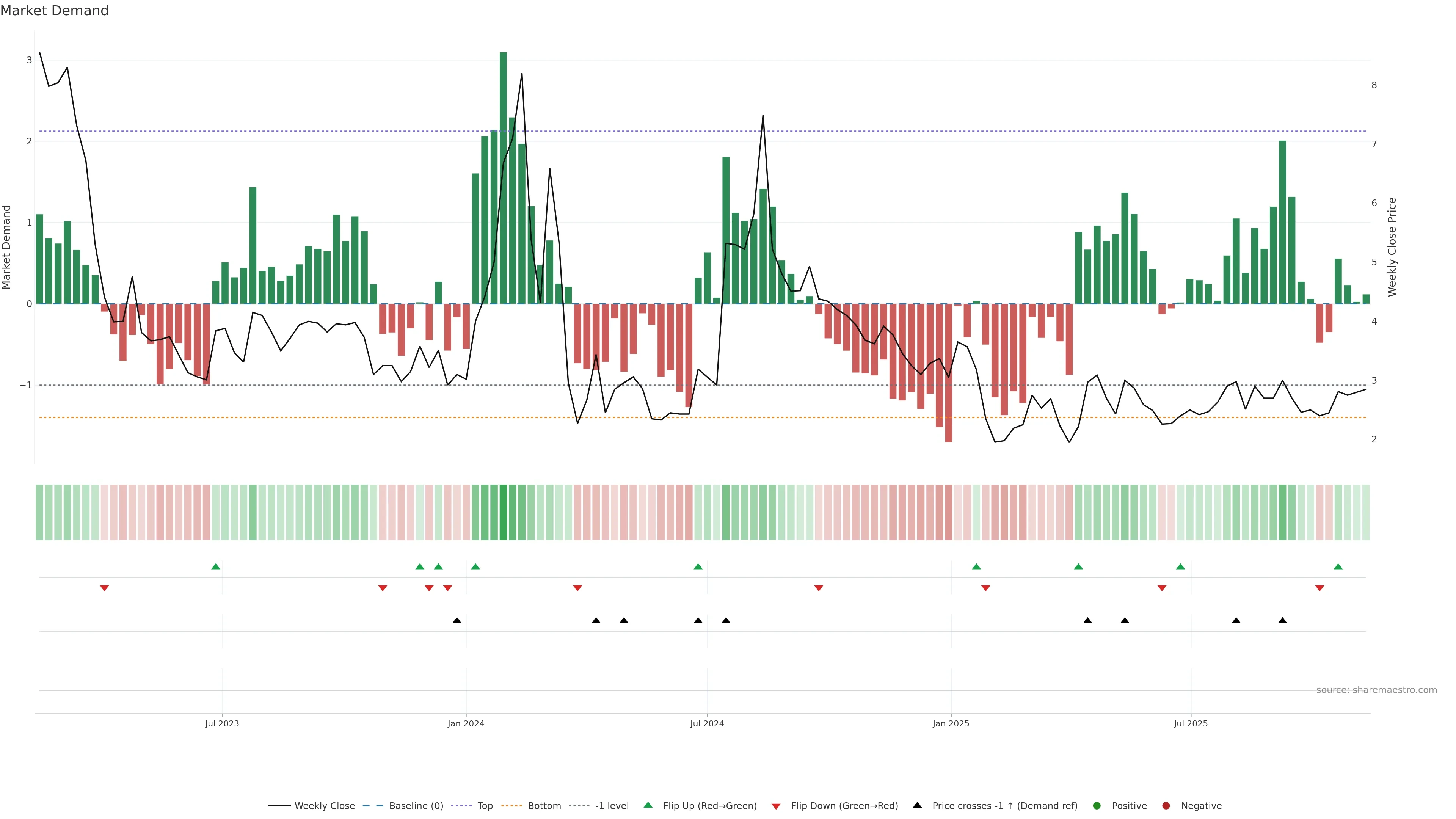Click the green flip-up marker just after Jan 2025

pyautogui.click(x=976, y=567)
